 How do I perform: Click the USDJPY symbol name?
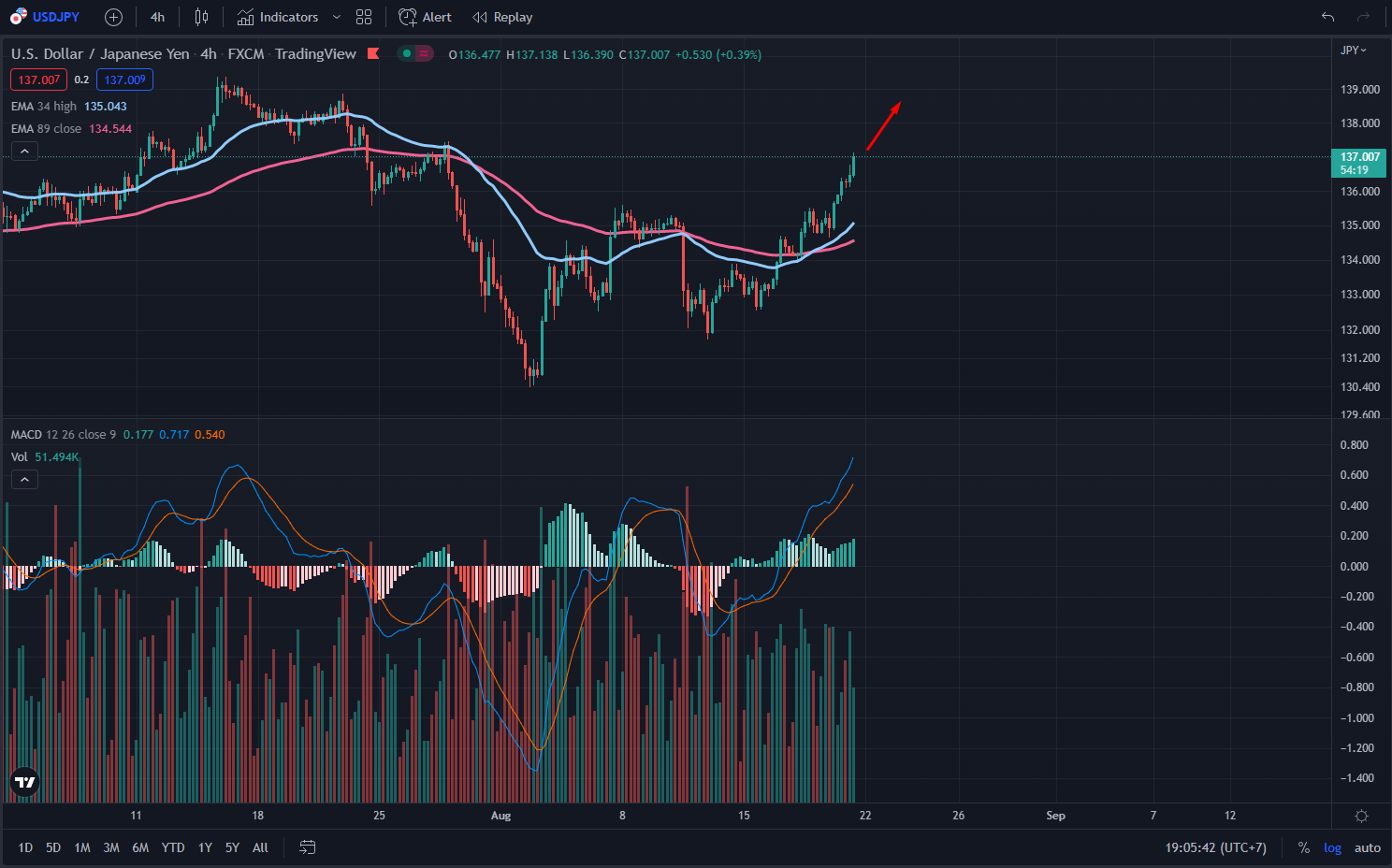[x=54, y=16]
